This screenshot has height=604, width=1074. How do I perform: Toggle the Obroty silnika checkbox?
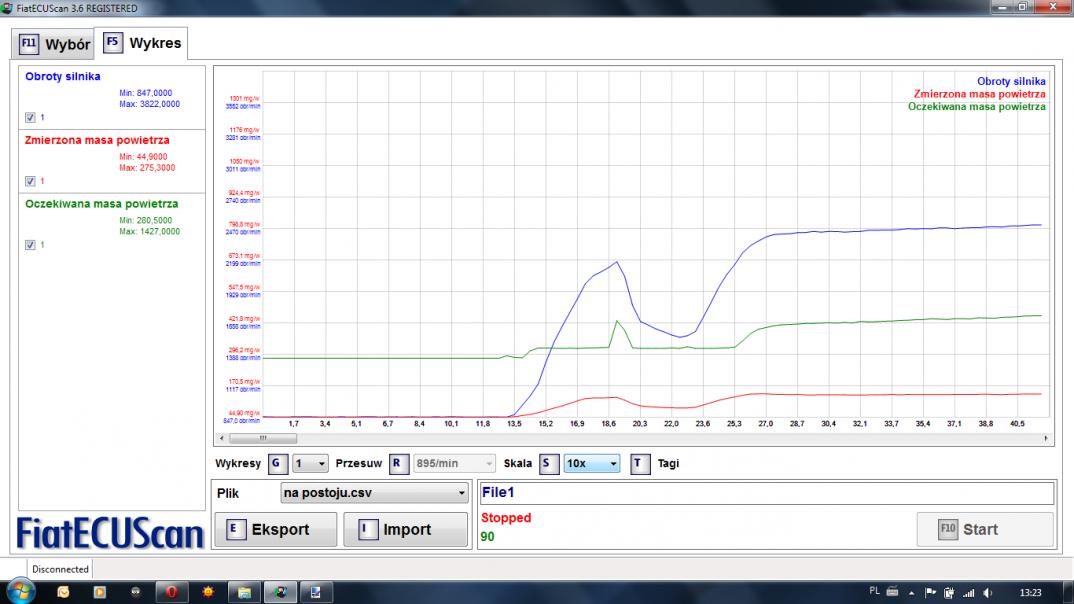pyautogui.click(x=30, y=118)
